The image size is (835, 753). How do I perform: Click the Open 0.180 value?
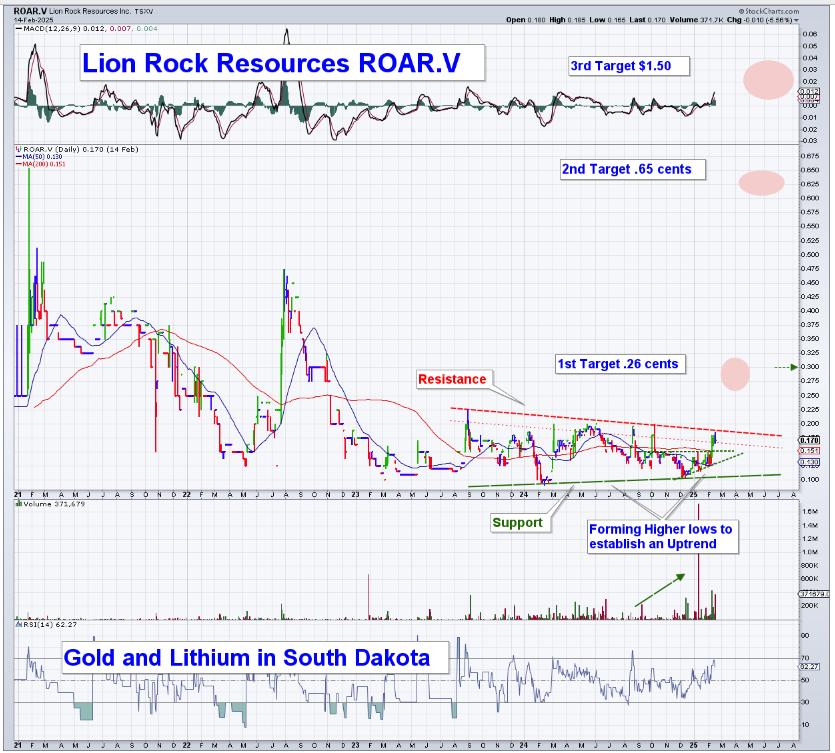pyautogui.click(x=526, y=20)
